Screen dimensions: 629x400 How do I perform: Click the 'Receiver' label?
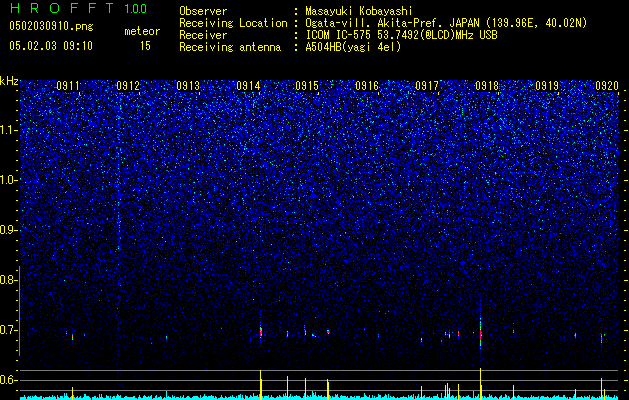coord(203,35)
